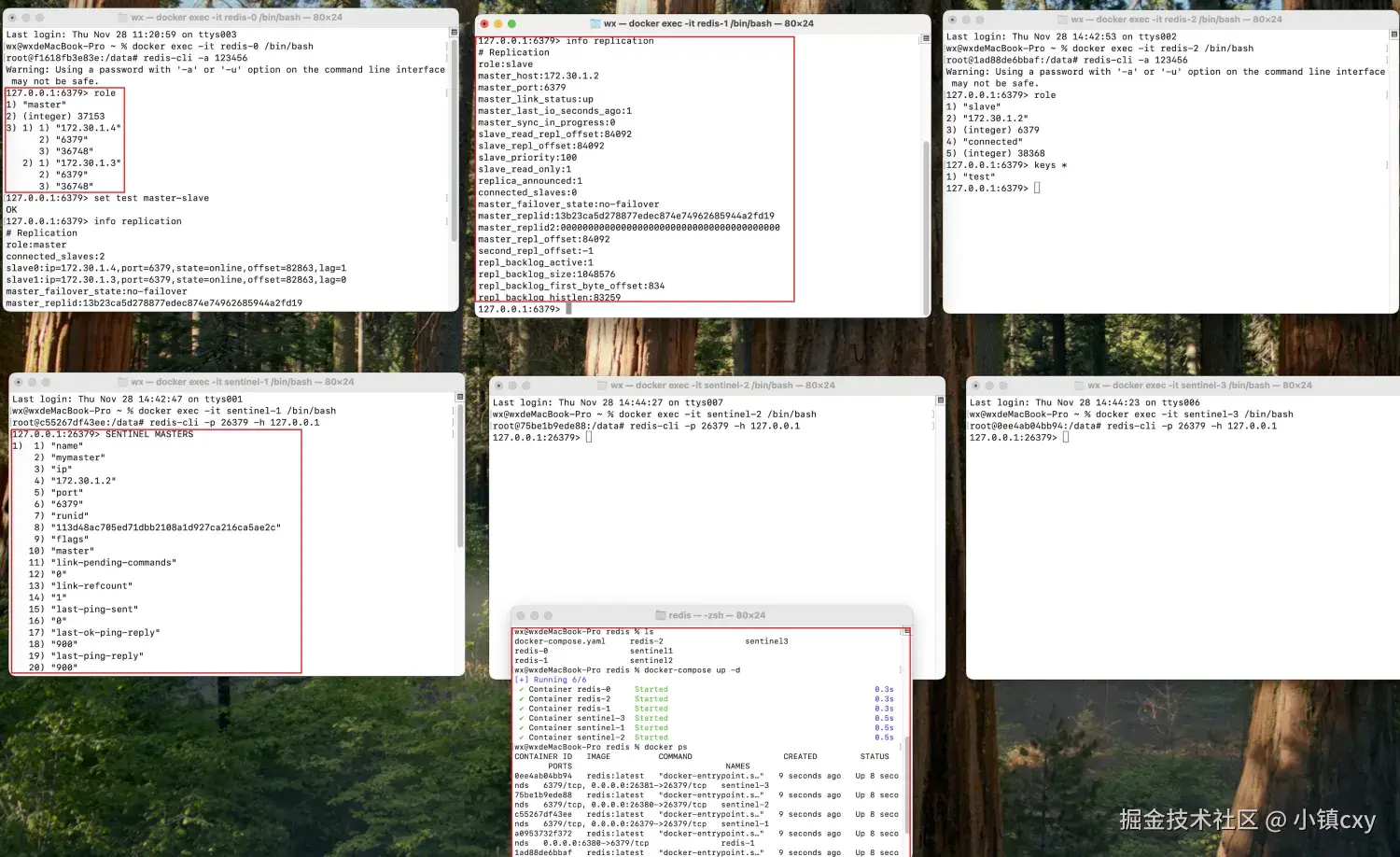Click the runid hash value in sentinel-1
This screenshot has height=857, width=1400.
tap(166, 527)
